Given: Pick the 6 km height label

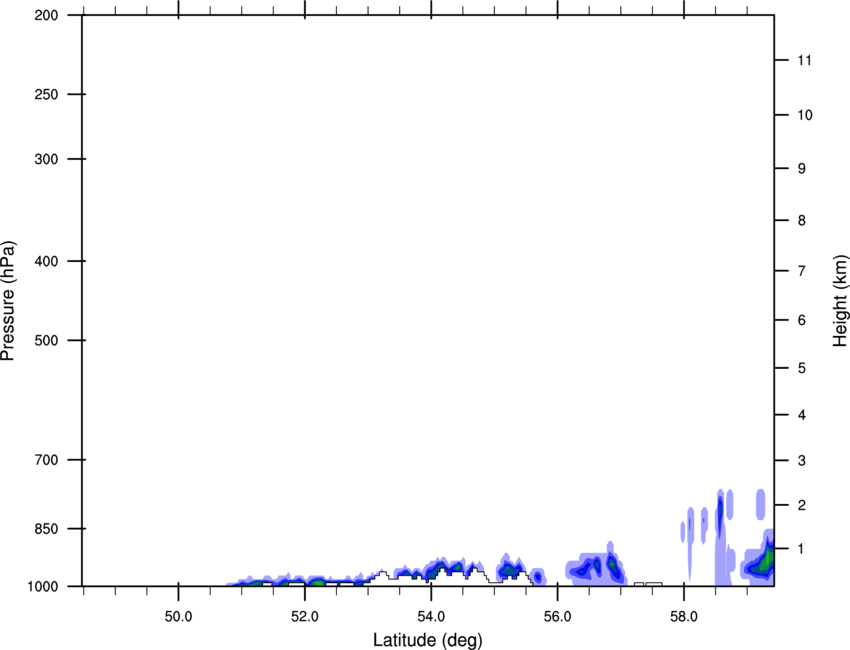Looking at the screenshot, I should click(x=802, y=320).
